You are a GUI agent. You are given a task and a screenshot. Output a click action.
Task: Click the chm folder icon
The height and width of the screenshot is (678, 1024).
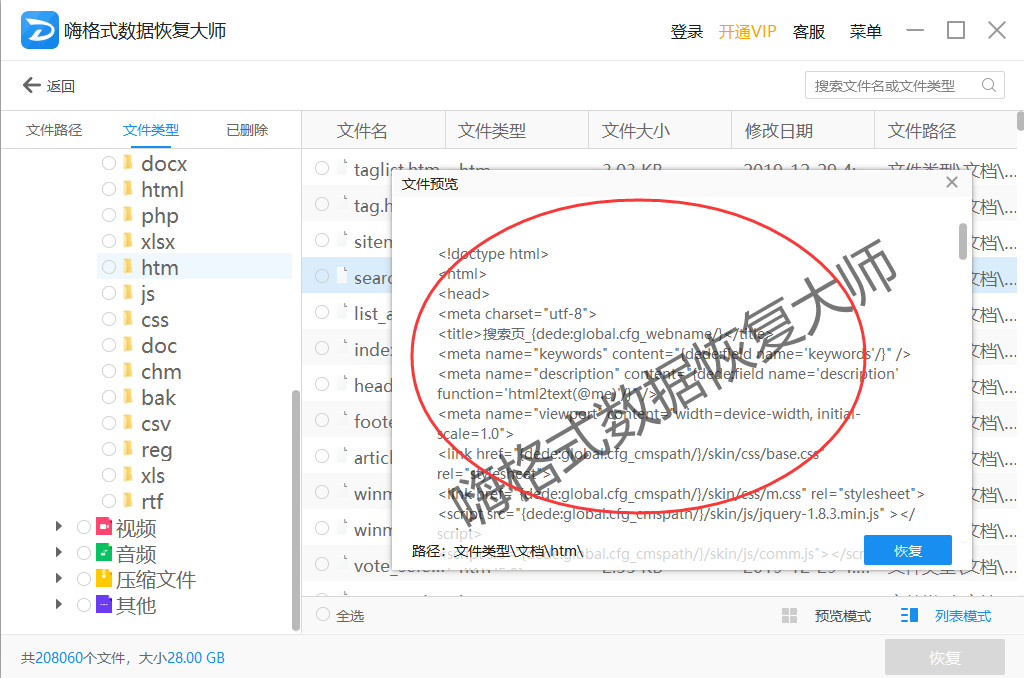click(x=128, y=371)
